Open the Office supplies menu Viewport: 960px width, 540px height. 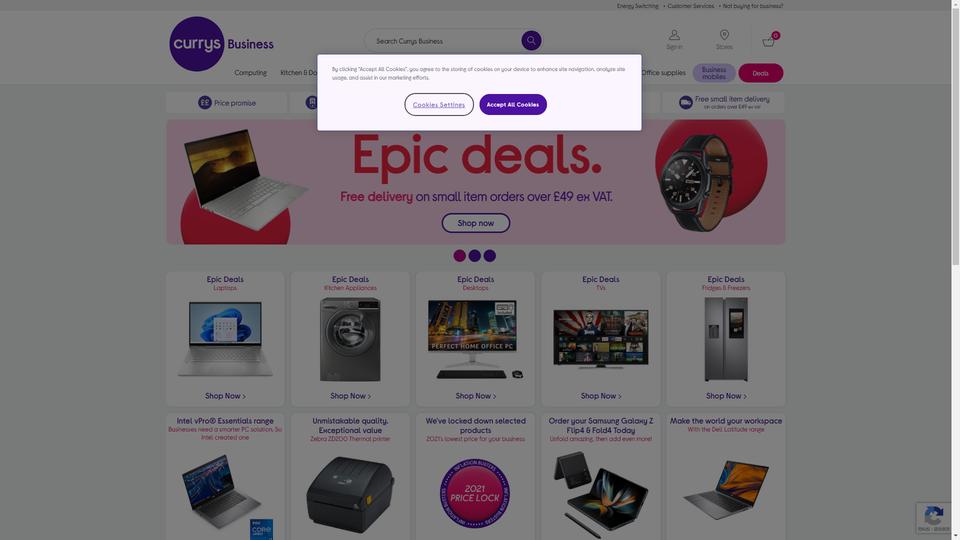[663, 73]
